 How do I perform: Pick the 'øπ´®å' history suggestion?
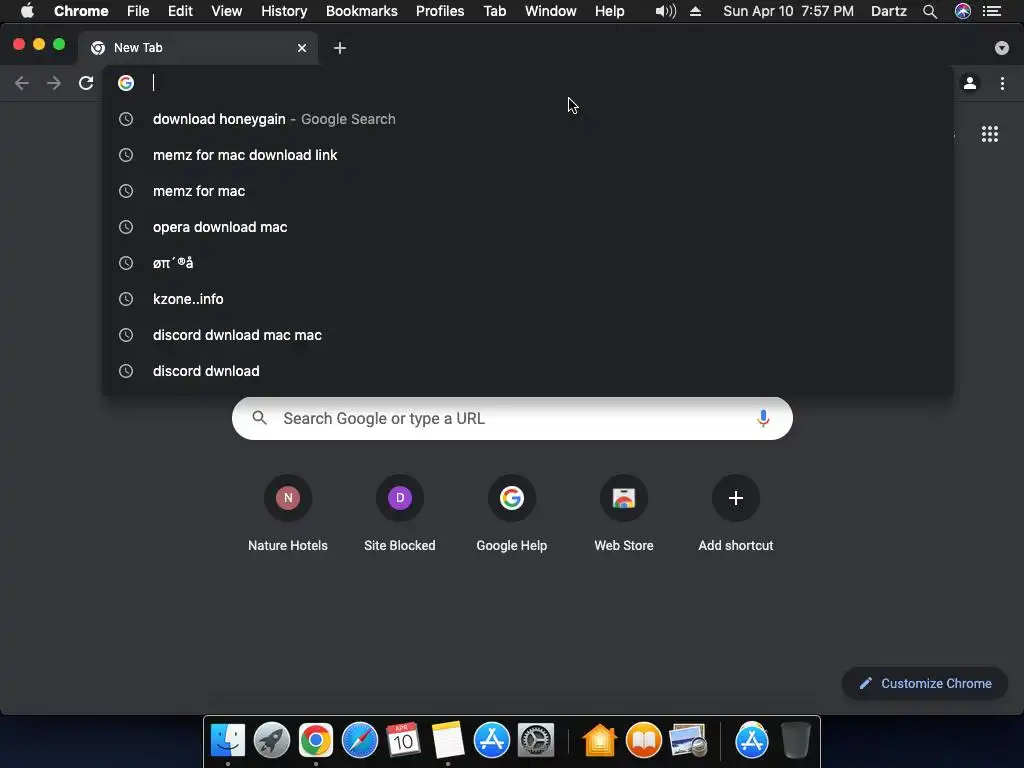pos(528,263)
